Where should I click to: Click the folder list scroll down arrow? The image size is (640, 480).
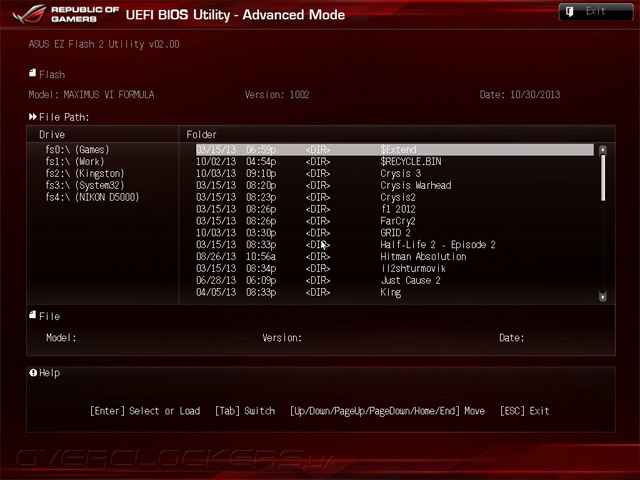(602, 296)
